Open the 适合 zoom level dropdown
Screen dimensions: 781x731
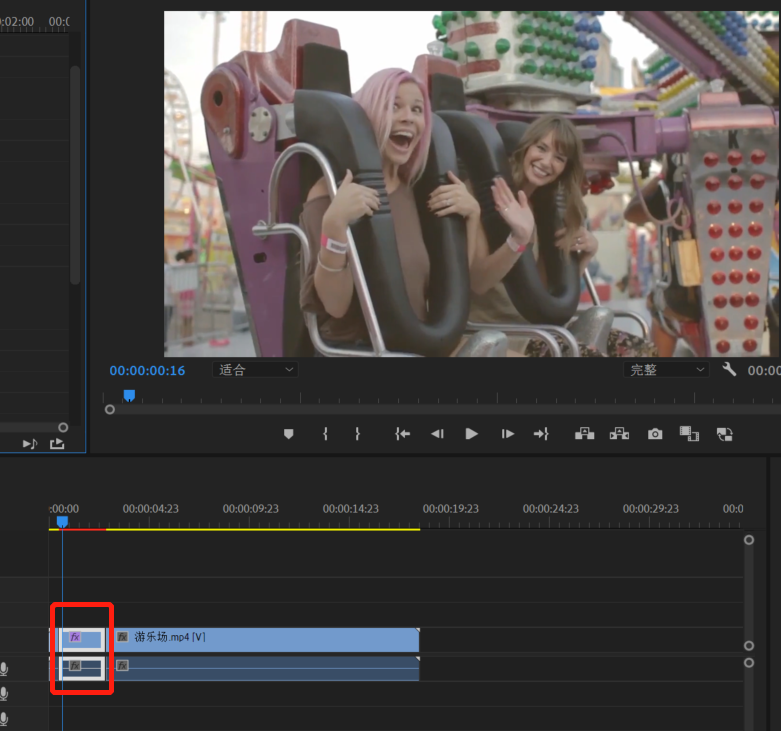(x=257, y=370)
